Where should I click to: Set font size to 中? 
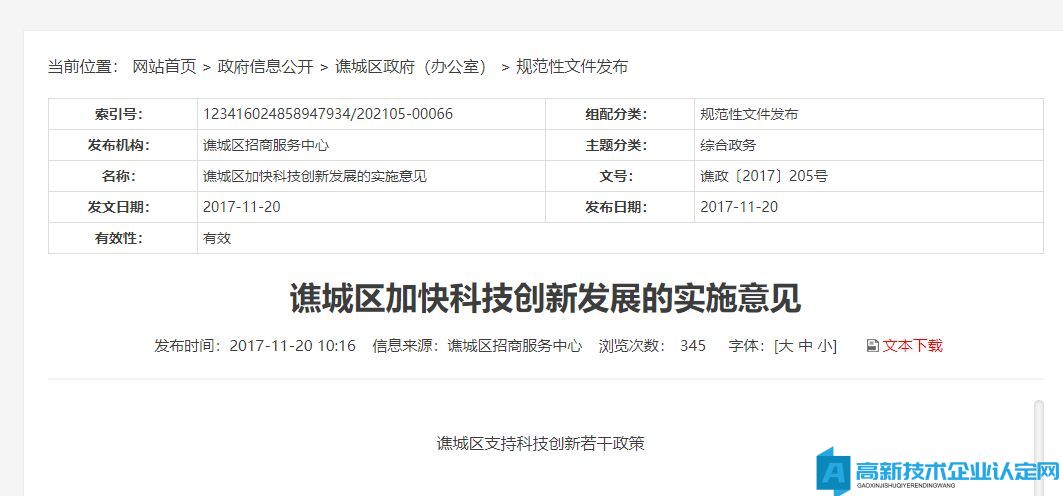click(x=805, y=346)
